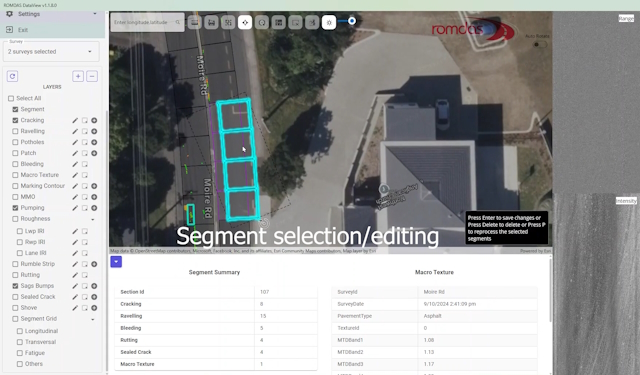
Task: Click the table grid icon in map toolbar
Action: click(279, 22)
